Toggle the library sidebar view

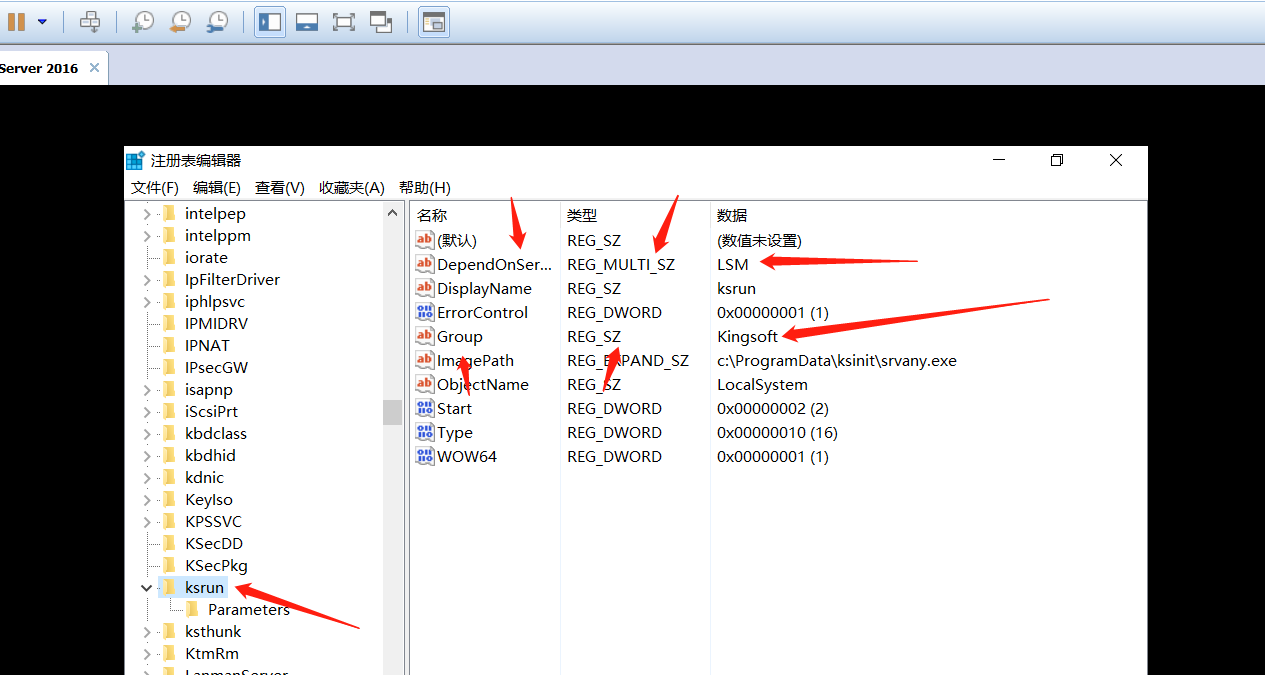click(x=270, y=21)
